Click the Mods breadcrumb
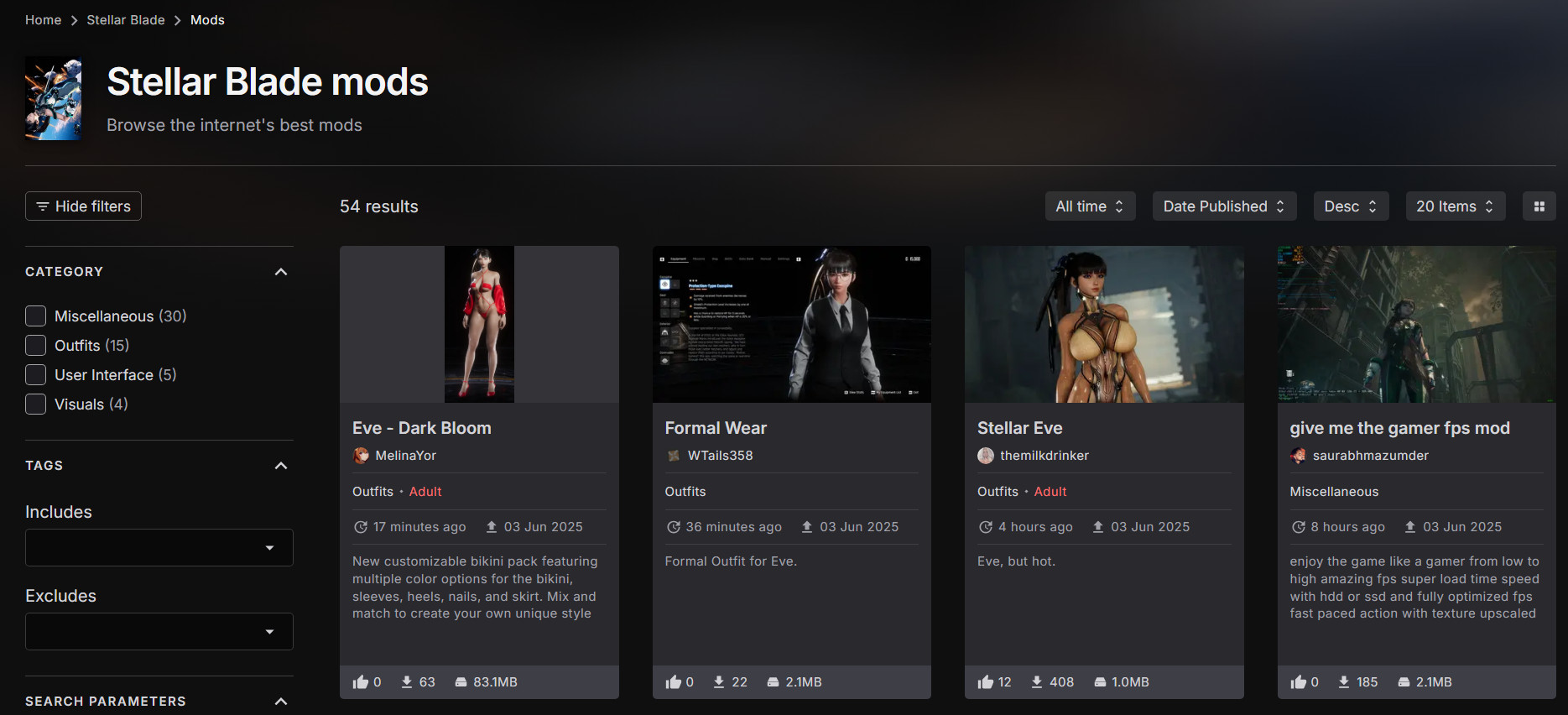 click(207, 20)
